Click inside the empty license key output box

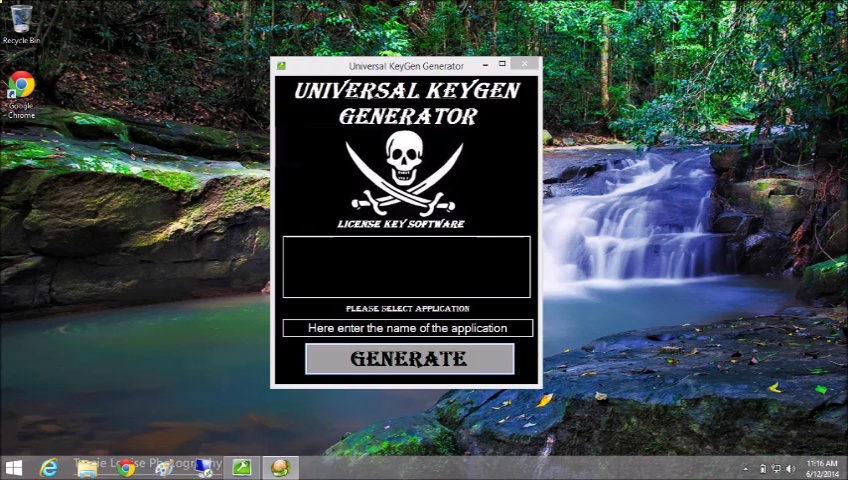point(406,267)
